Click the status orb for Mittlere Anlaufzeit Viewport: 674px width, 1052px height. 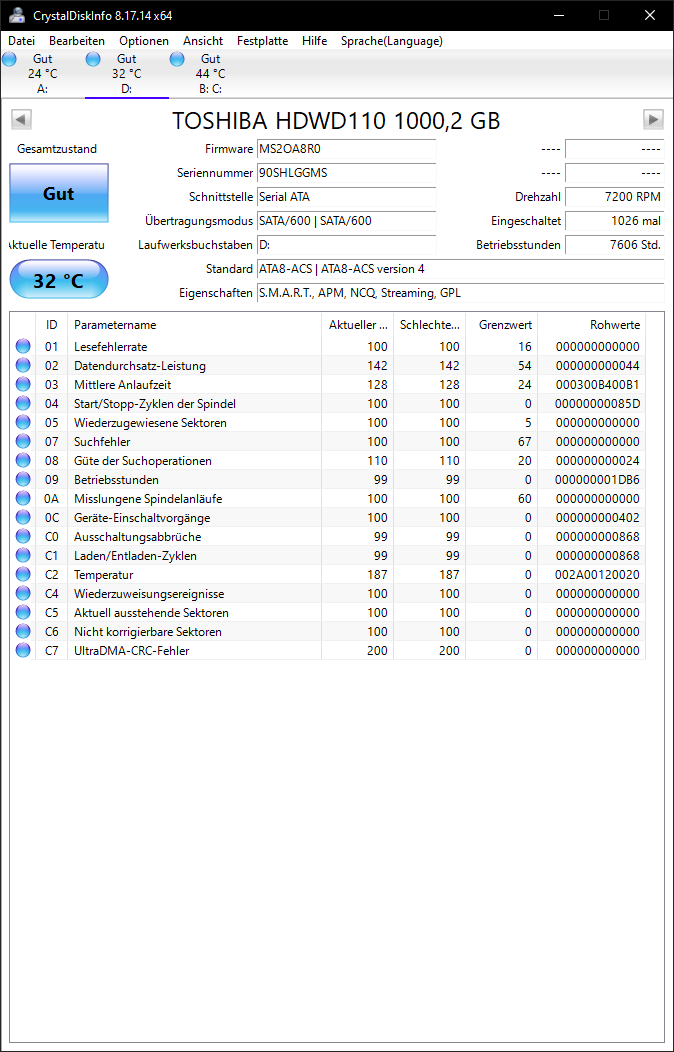(23, 384)
